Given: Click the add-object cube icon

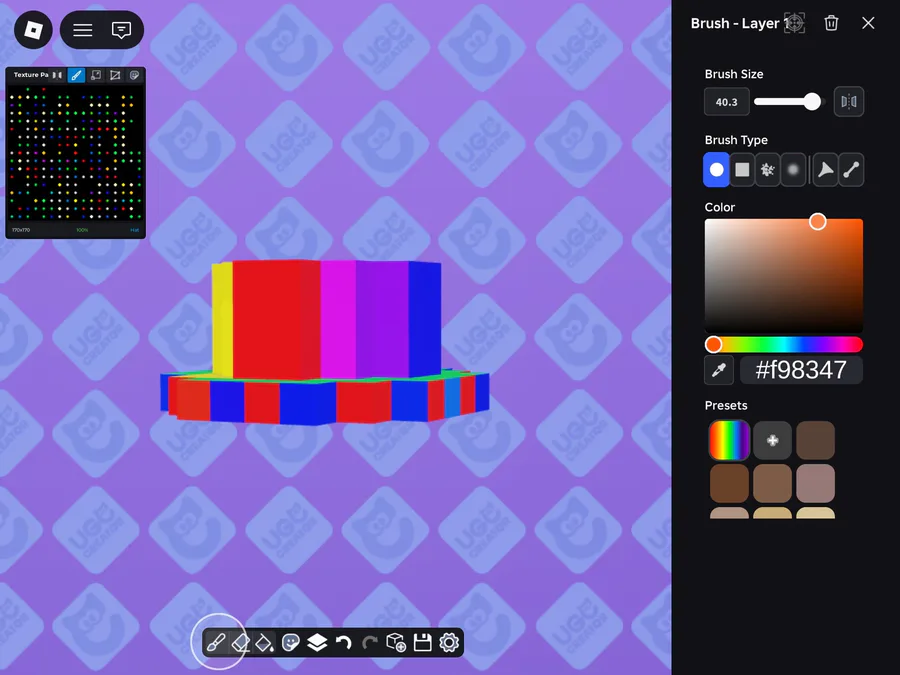Looking at the screenshot, I should point(396,642).
